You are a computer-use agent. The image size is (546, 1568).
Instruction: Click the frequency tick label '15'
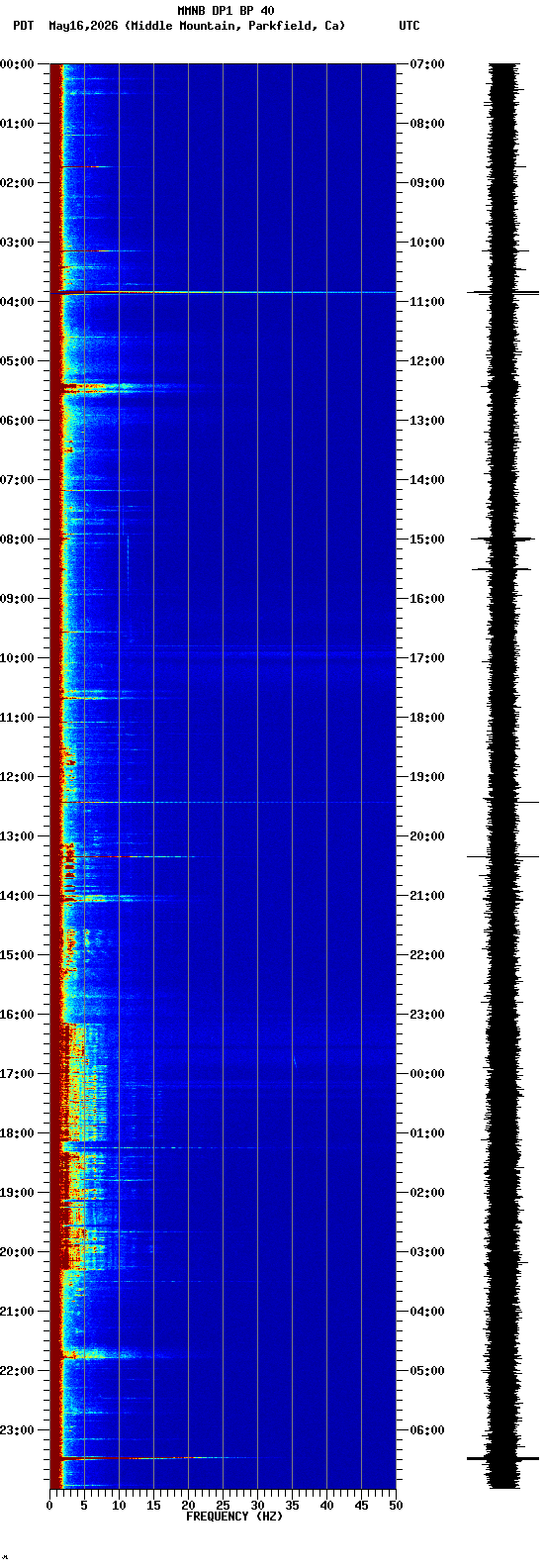(x=153, y=1506)
